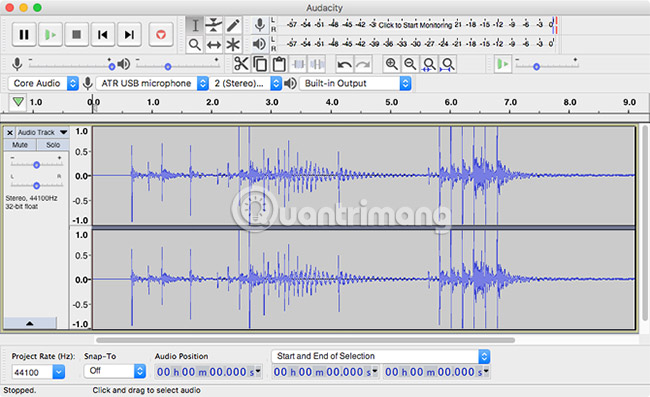
Task: Close the Audio Track with X
Action: tap(10, 133)
